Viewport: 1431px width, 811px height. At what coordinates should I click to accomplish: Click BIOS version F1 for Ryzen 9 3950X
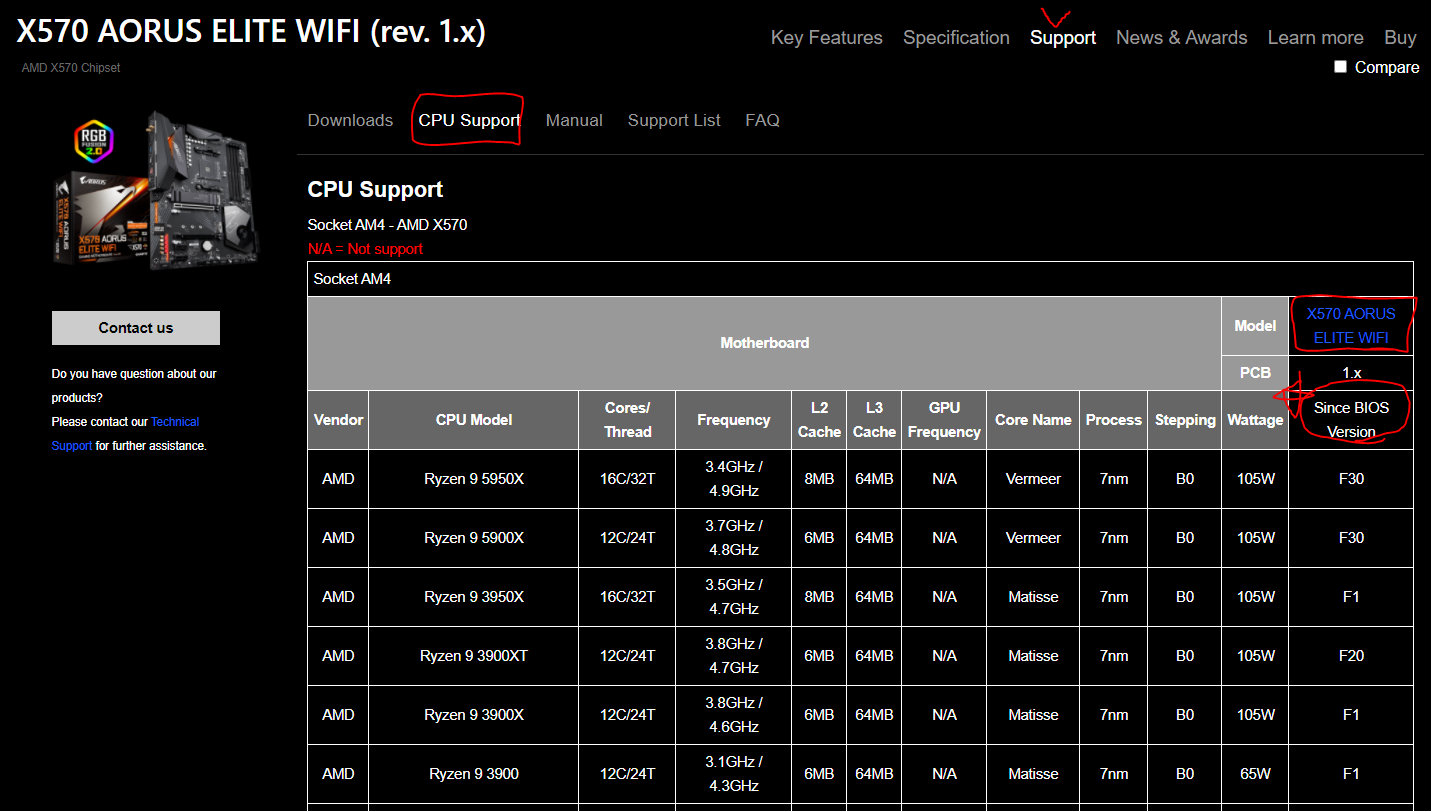(x=1351, y=597)
